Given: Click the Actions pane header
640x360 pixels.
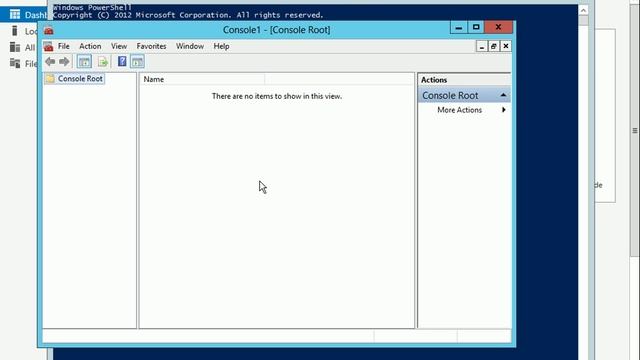Looking at the screenshot, I should tap(464, 80).
